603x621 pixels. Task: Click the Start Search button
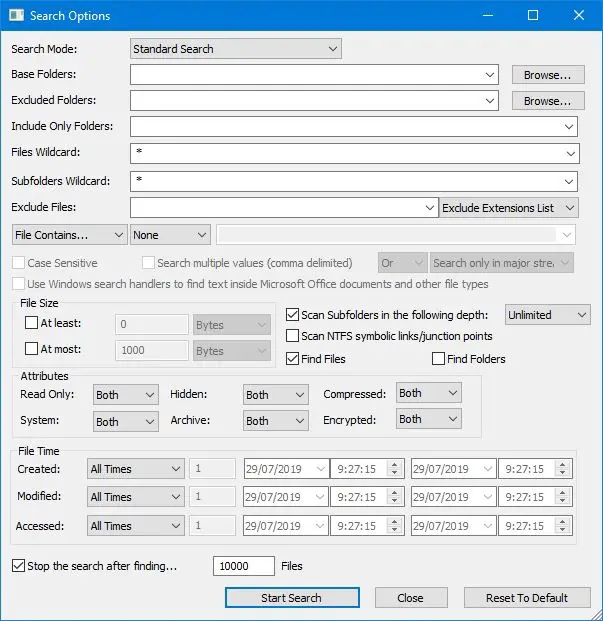pos(292,598)
